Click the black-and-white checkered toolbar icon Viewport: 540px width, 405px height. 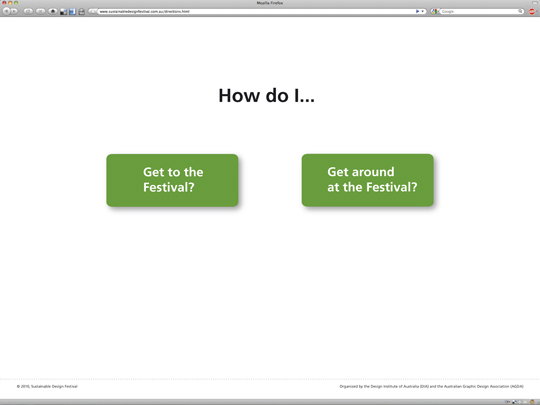point(63,12)
